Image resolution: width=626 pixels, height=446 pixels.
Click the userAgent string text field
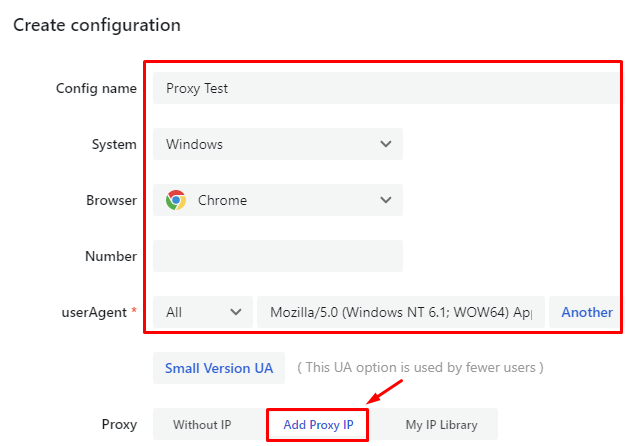pos(401,312)
